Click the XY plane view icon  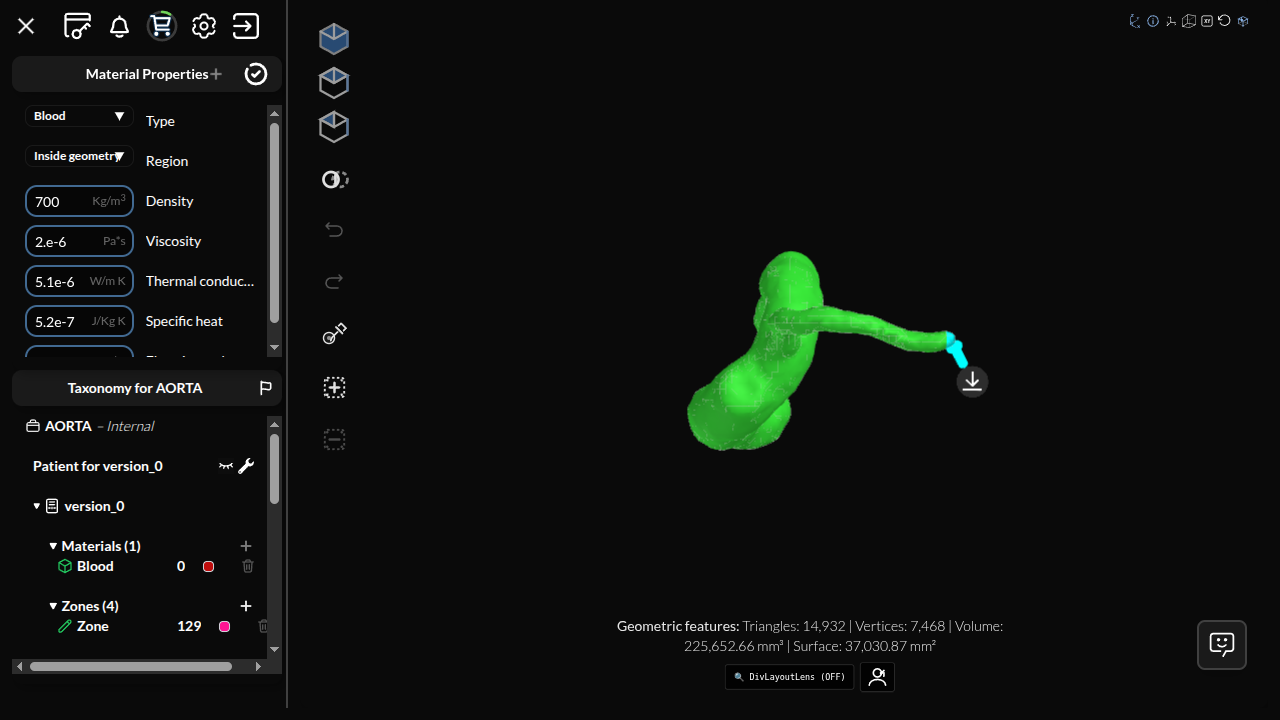pyautogui.click(x=1206, y=20)
